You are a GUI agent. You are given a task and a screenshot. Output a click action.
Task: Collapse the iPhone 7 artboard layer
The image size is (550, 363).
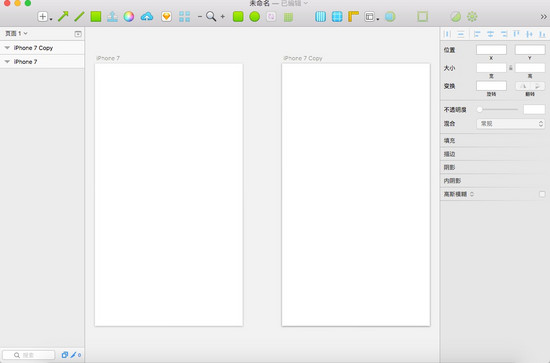tap(7, 62)
